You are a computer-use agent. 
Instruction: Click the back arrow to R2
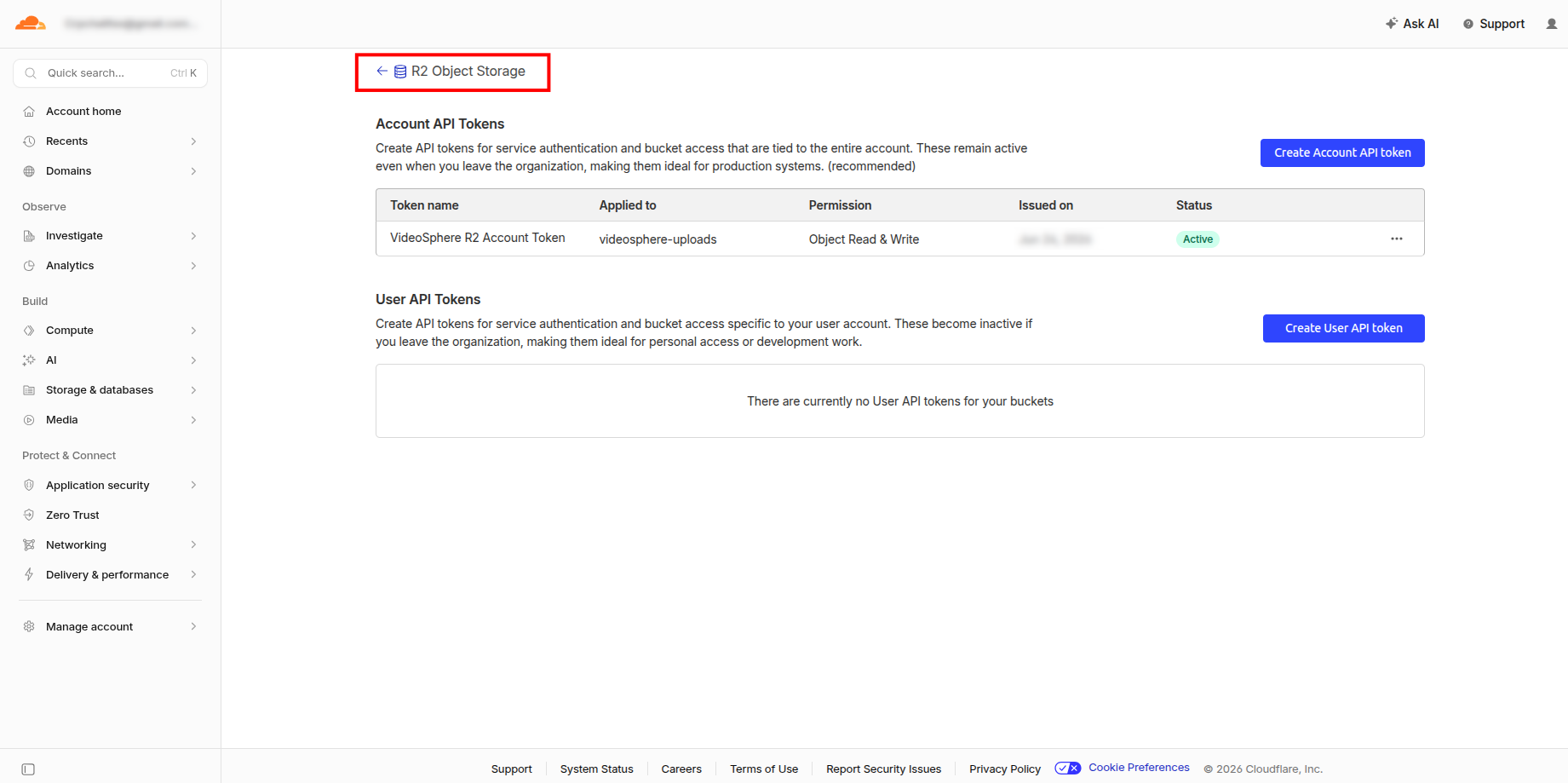(x=382, y=71)
